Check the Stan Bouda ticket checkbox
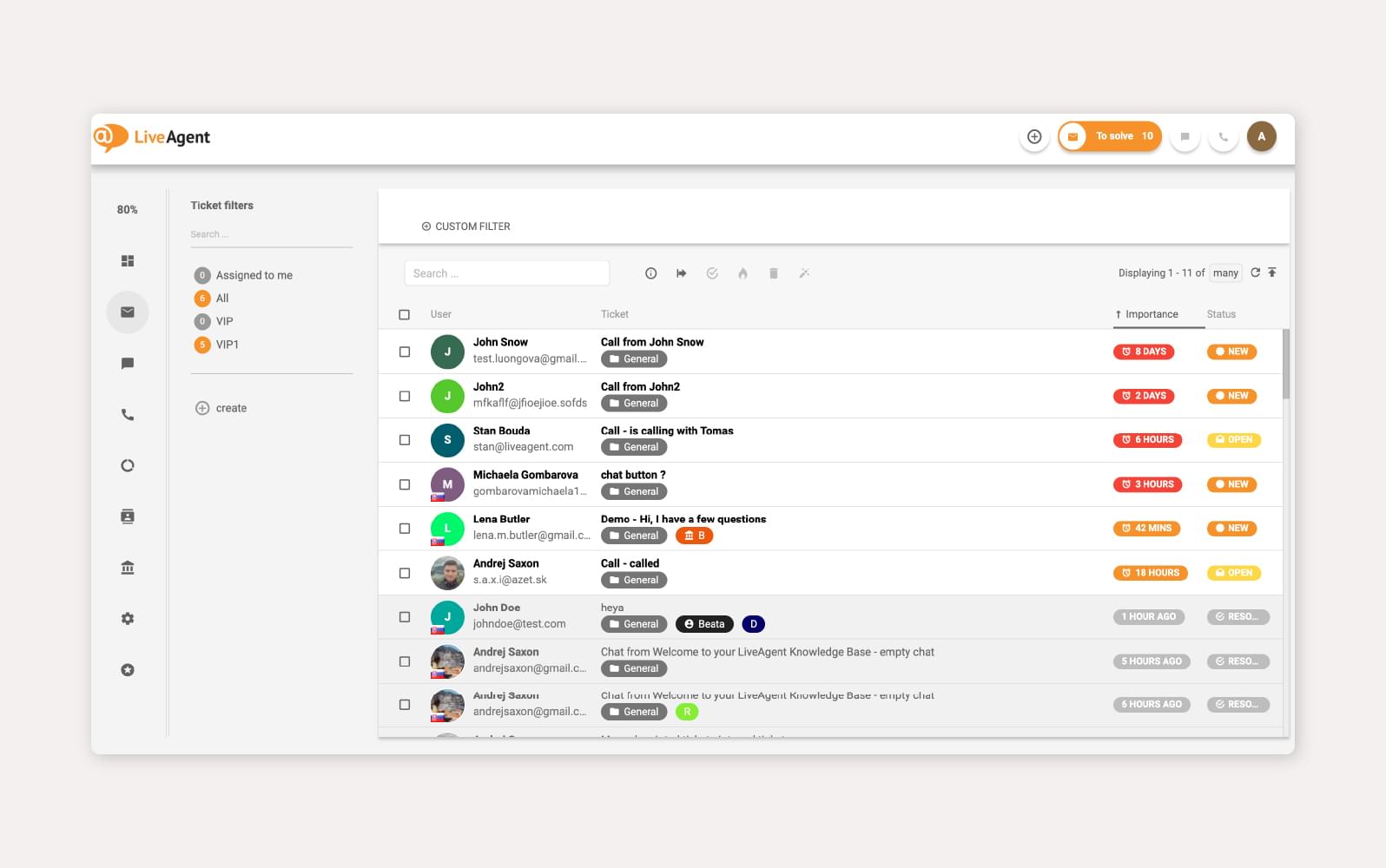The image size is (1386, 868). click(404, 440)
